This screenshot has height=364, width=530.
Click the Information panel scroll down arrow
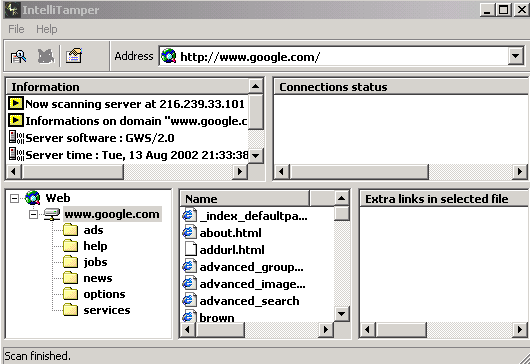click(x=256, y=156)
